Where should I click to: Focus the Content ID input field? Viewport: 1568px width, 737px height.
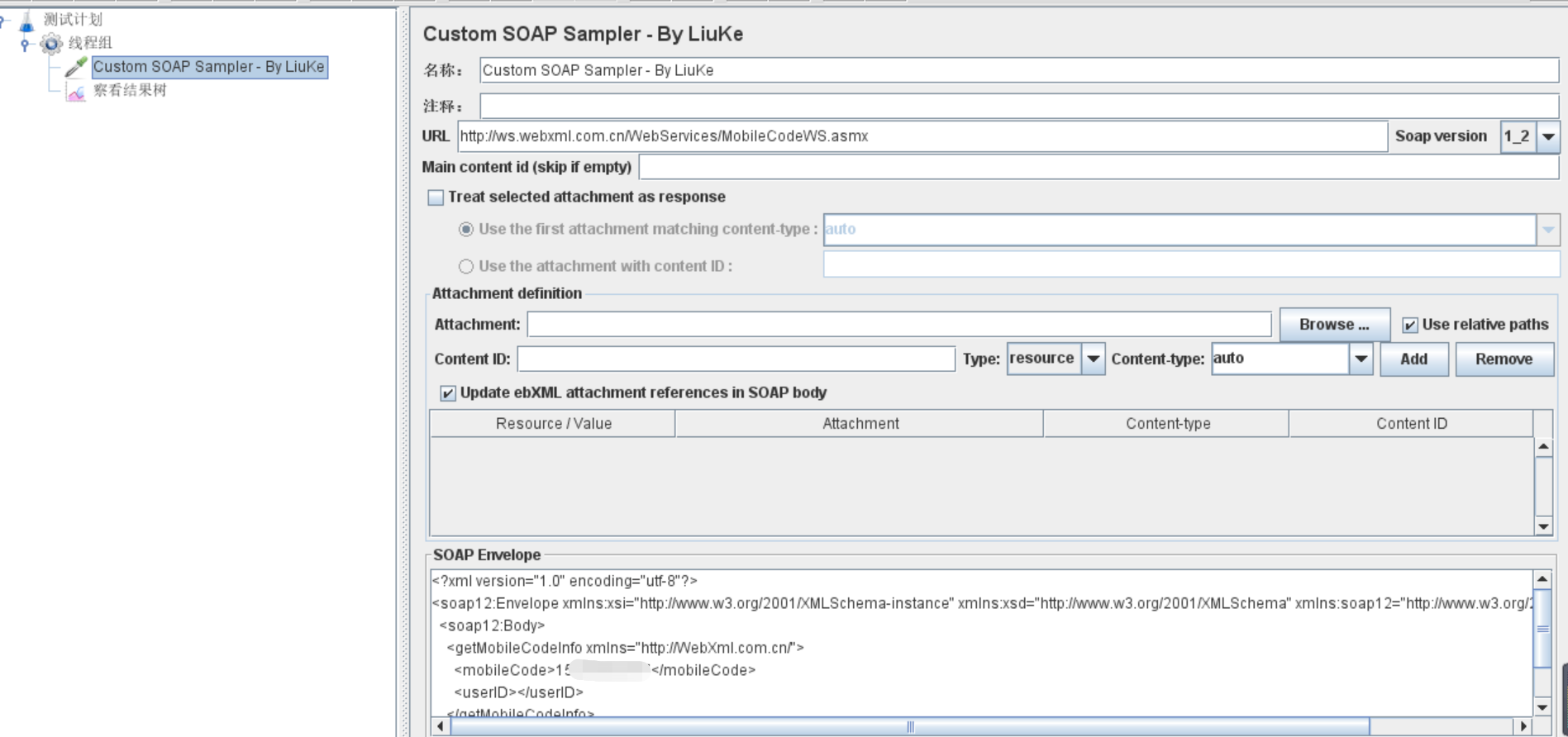tap(736, 359)
